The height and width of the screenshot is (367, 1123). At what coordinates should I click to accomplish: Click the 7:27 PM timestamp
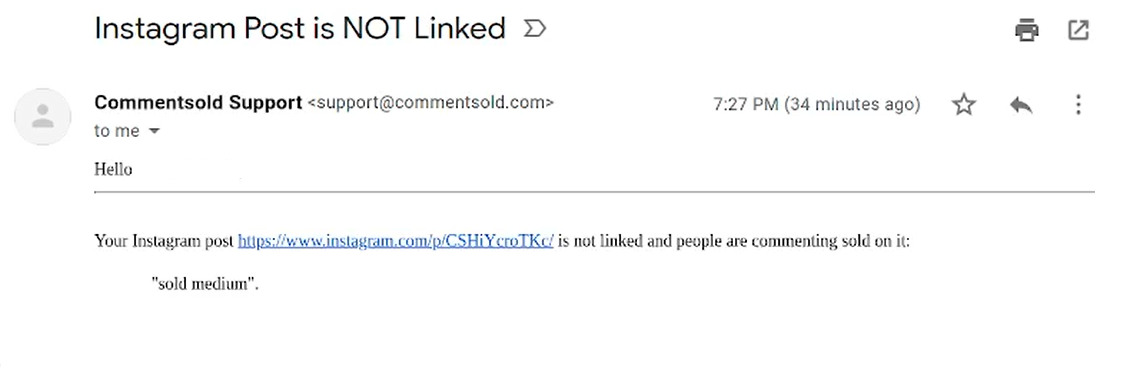(745, 105)
